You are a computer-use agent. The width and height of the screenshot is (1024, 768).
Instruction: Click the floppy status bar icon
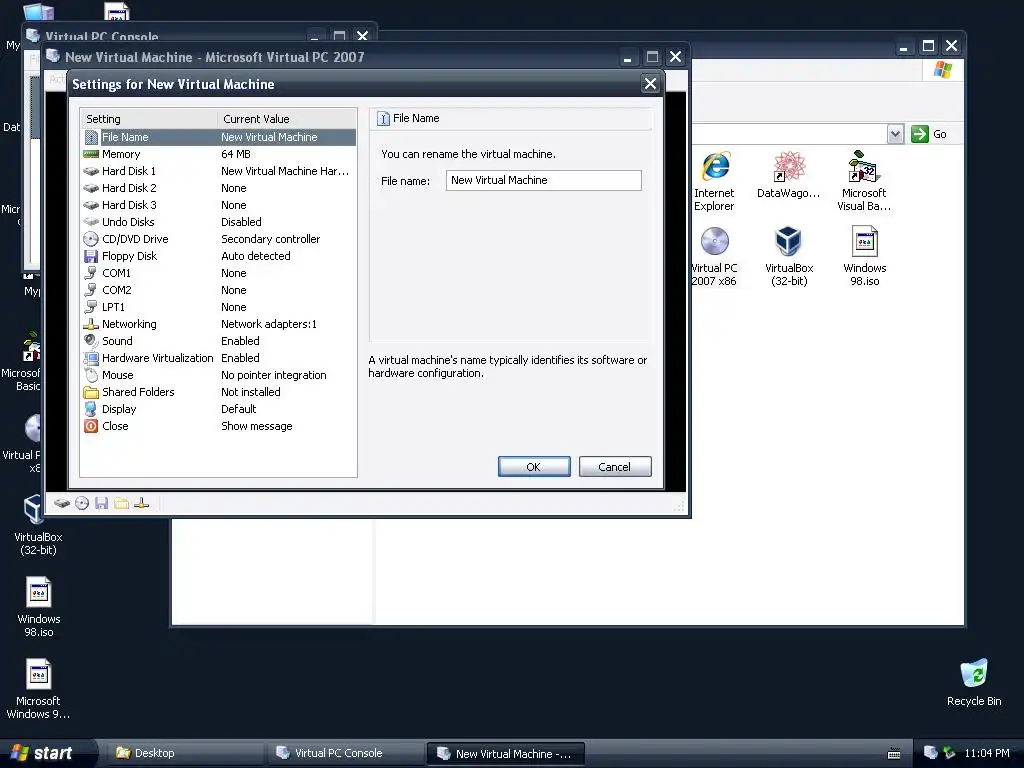coord(101,503)
